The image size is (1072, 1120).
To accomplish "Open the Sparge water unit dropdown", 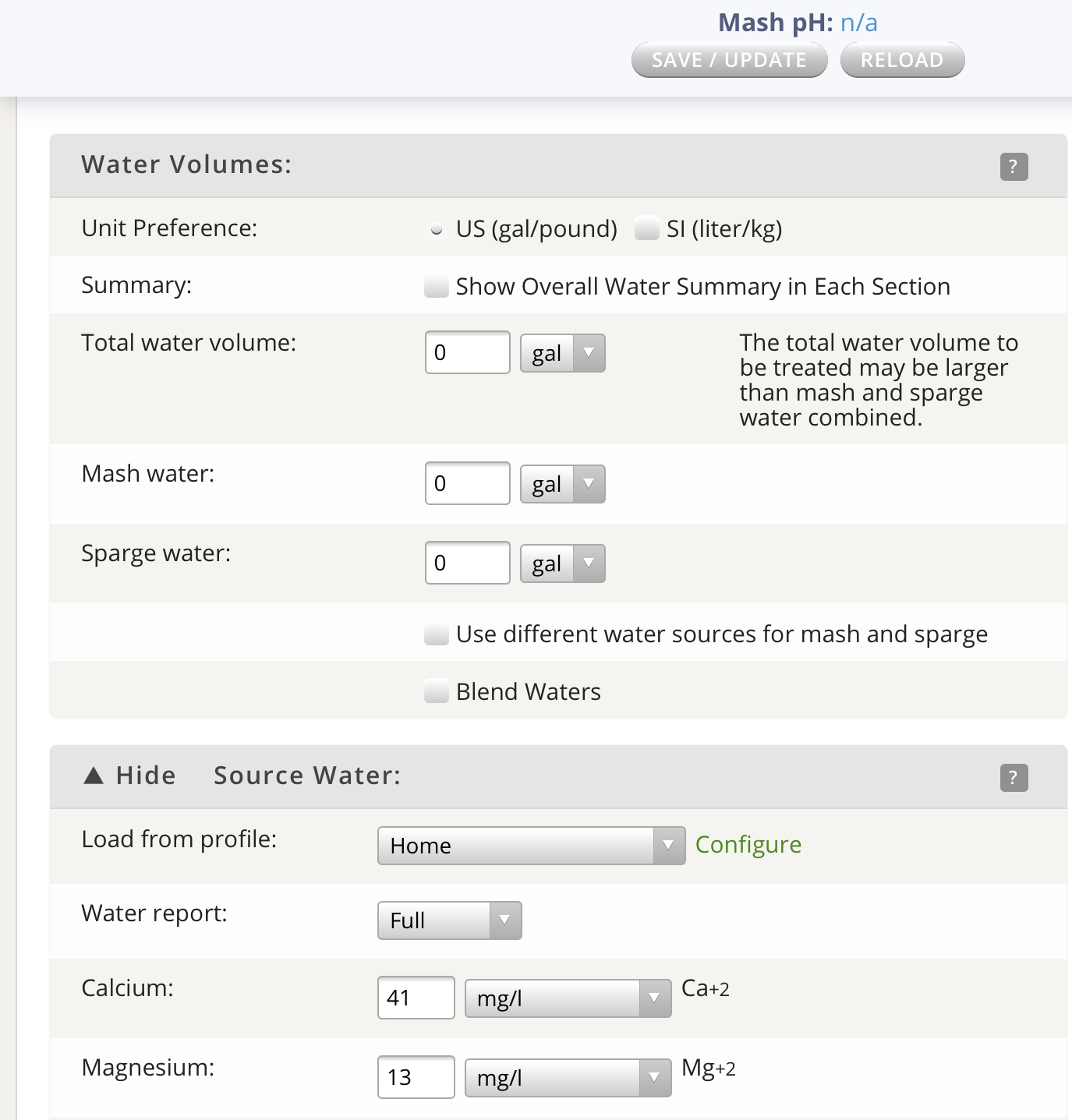I will coord(563,564).
